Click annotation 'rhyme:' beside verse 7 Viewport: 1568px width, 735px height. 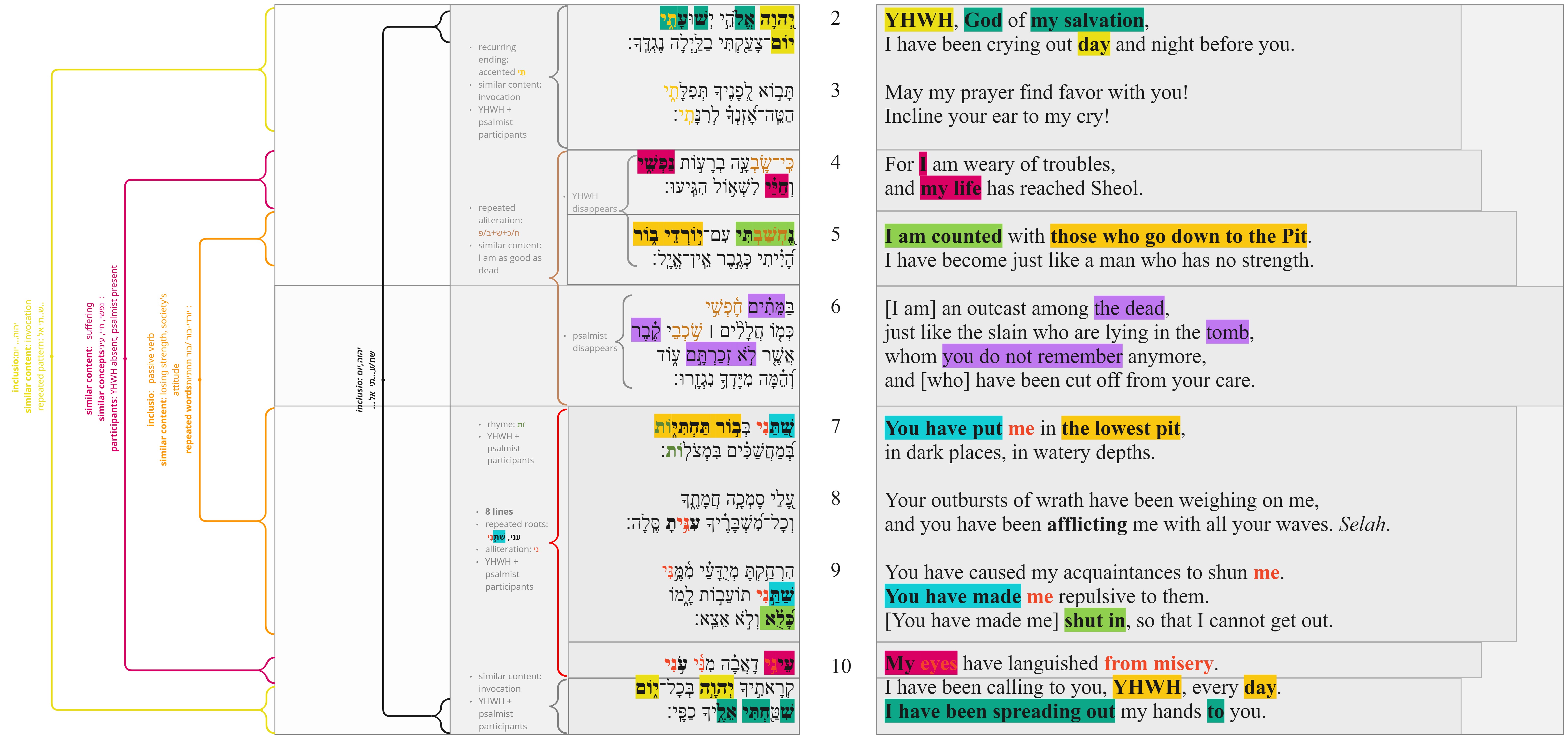[505, 425]
